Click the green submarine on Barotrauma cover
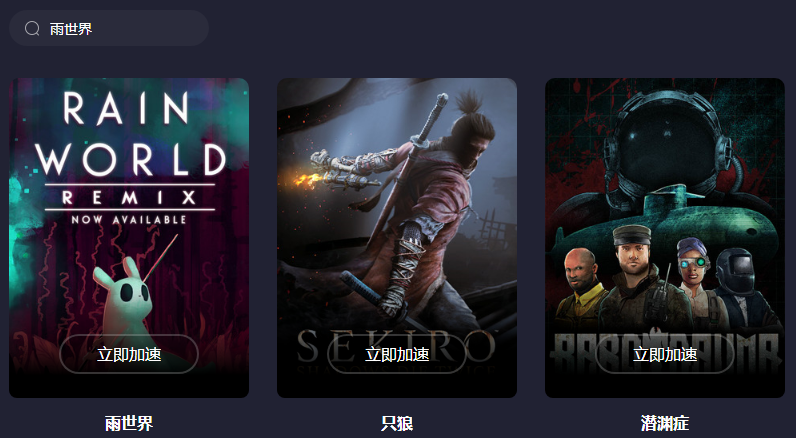 tap(665, 221)
